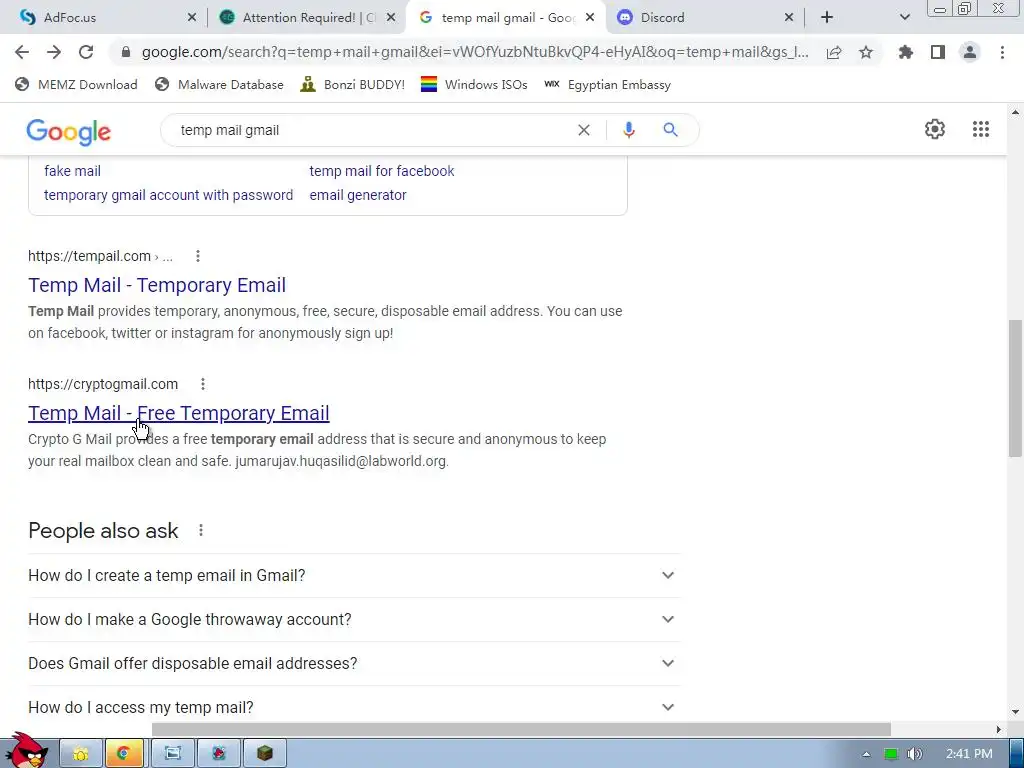Expand How do I access my temp mail

tap(354, 707)
